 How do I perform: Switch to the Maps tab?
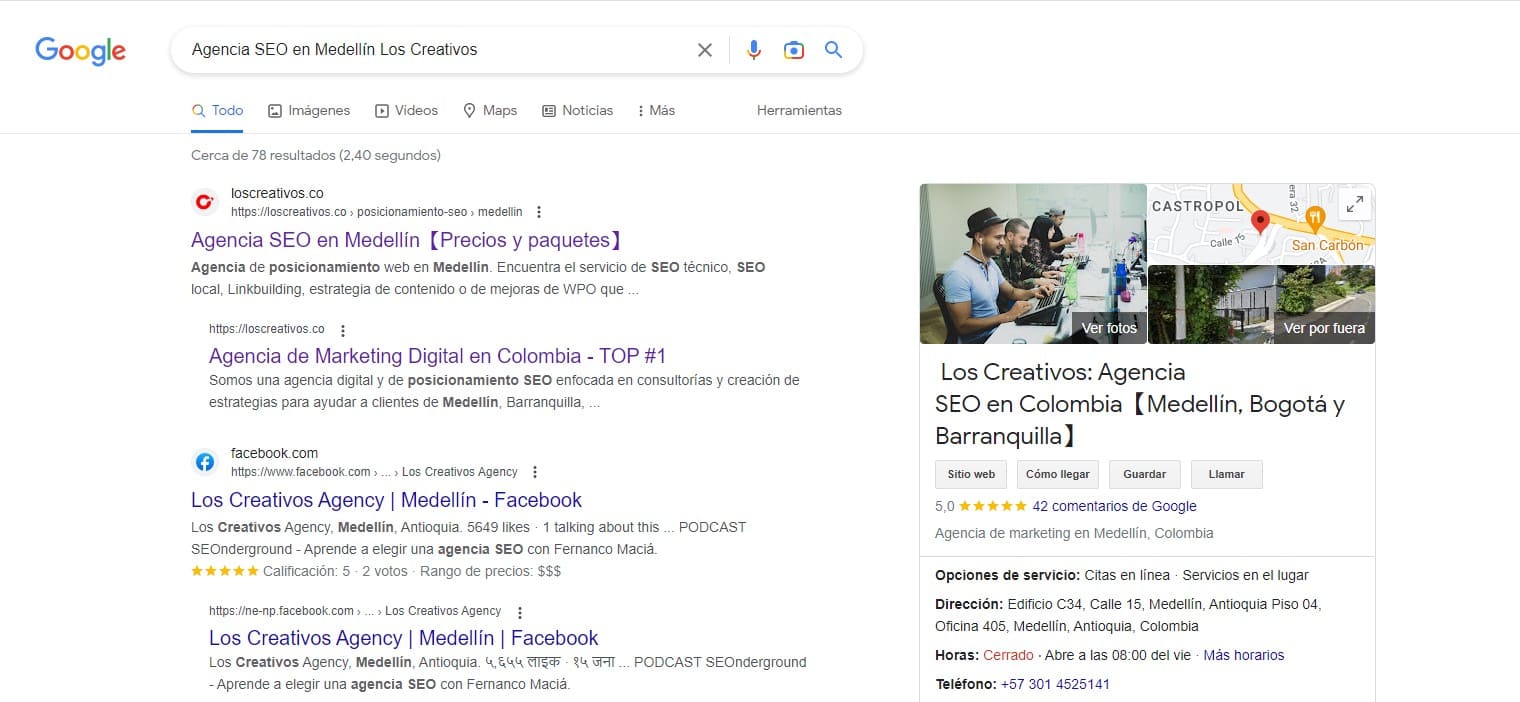coord(490,110)
